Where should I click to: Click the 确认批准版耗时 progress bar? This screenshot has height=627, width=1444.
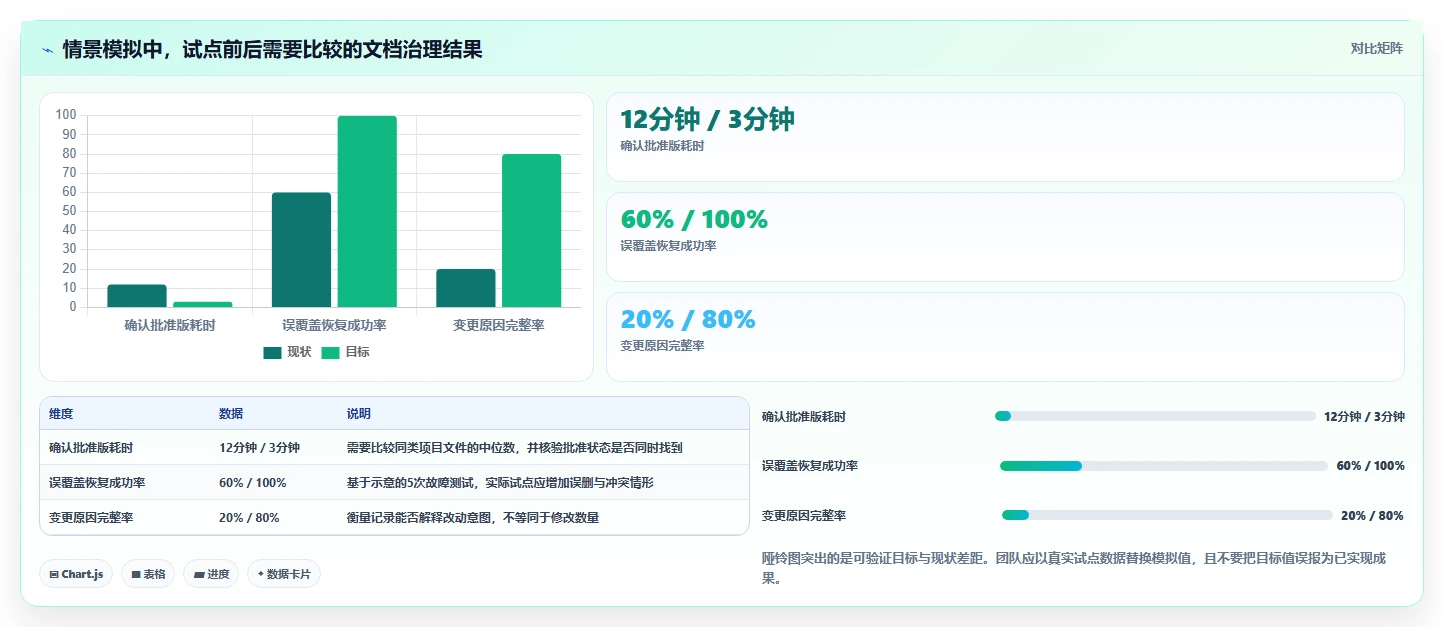tap(1155, 416)
